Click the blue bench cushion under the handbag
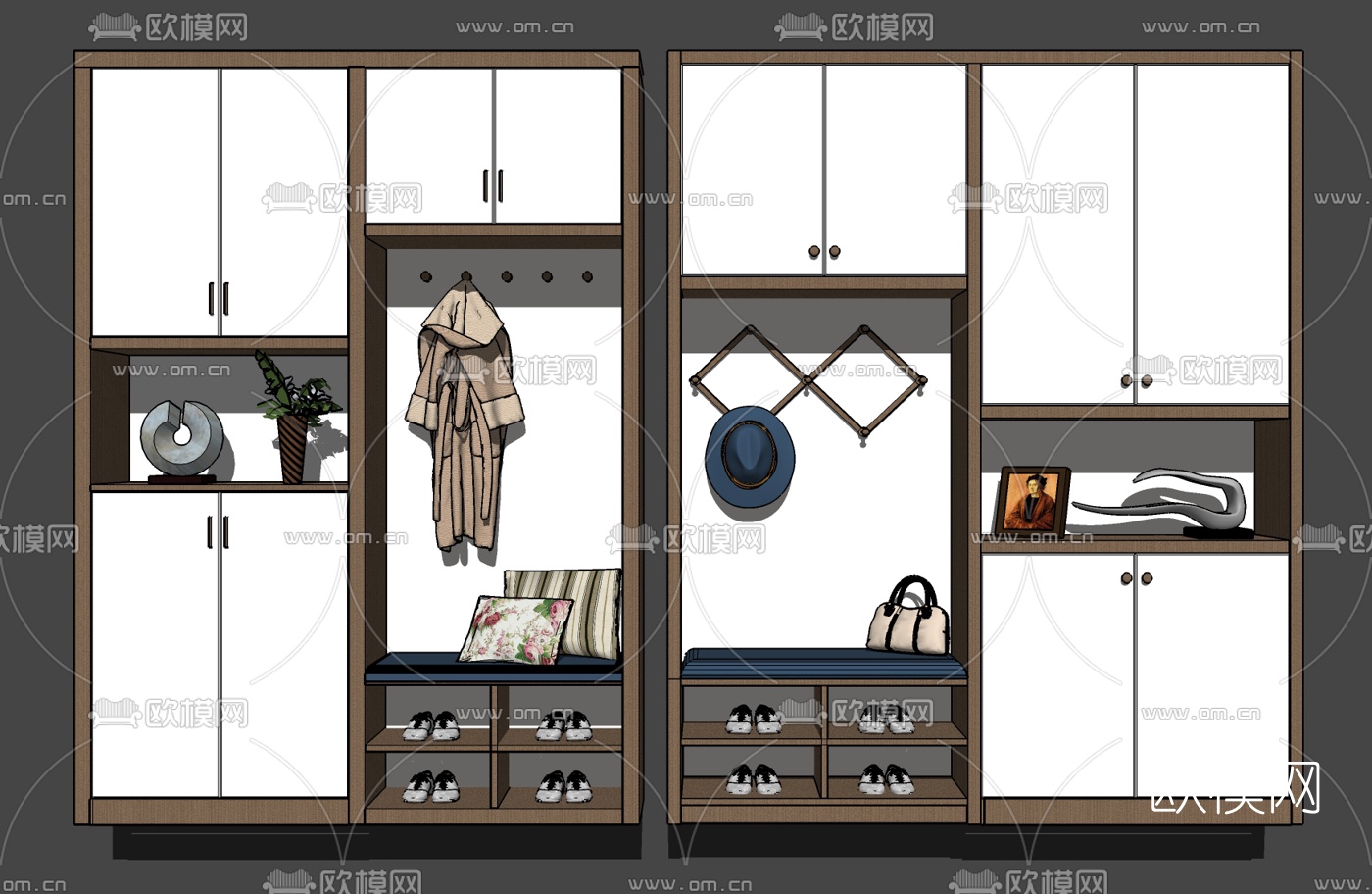Viewport: 1372px width, 894px height. click(824, 664)
